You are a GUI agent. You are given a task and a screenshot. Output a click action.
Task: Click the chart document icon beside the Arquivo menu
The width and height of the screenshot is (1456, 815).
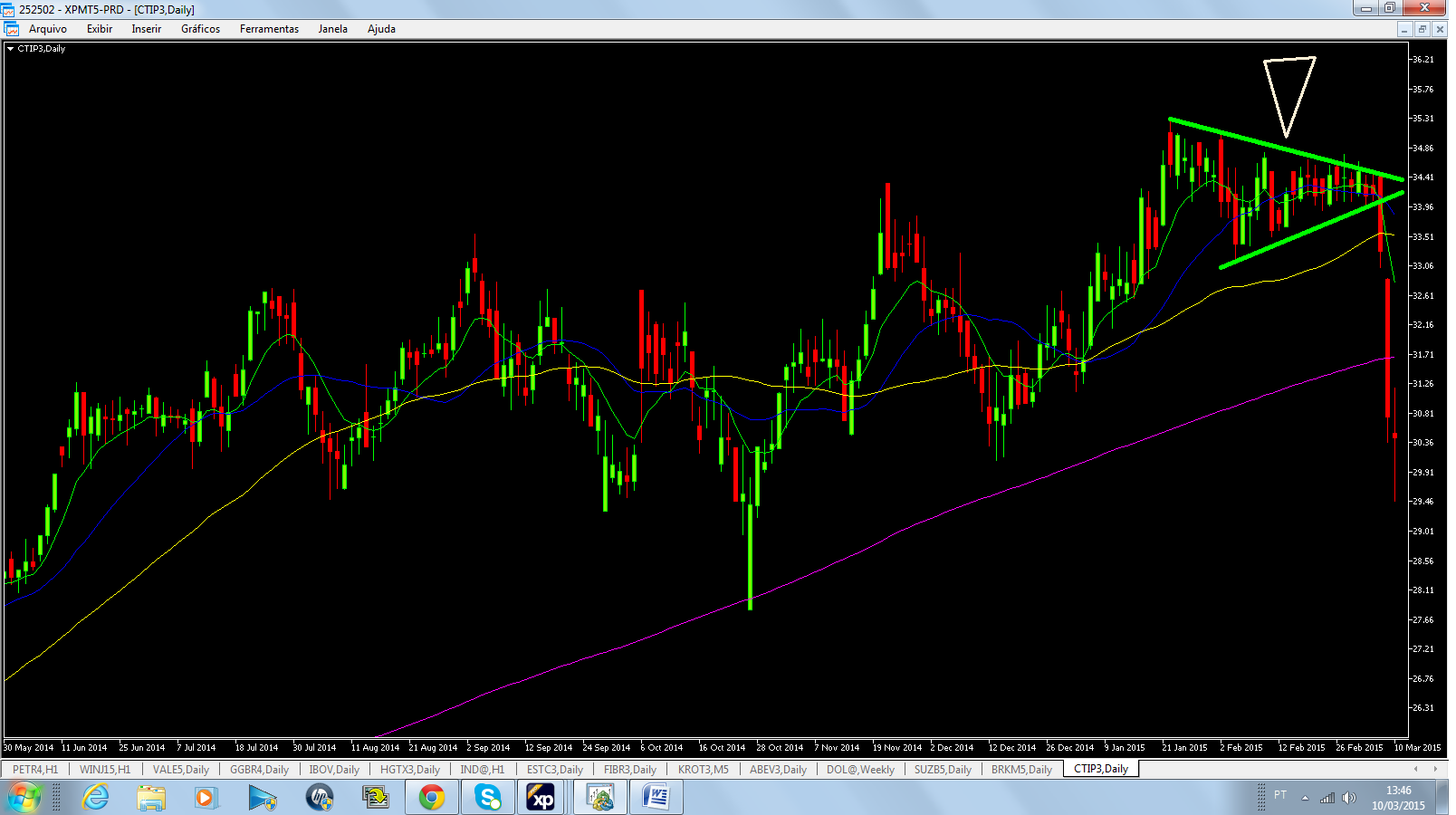pyautogui.click(x=12, y=29)
